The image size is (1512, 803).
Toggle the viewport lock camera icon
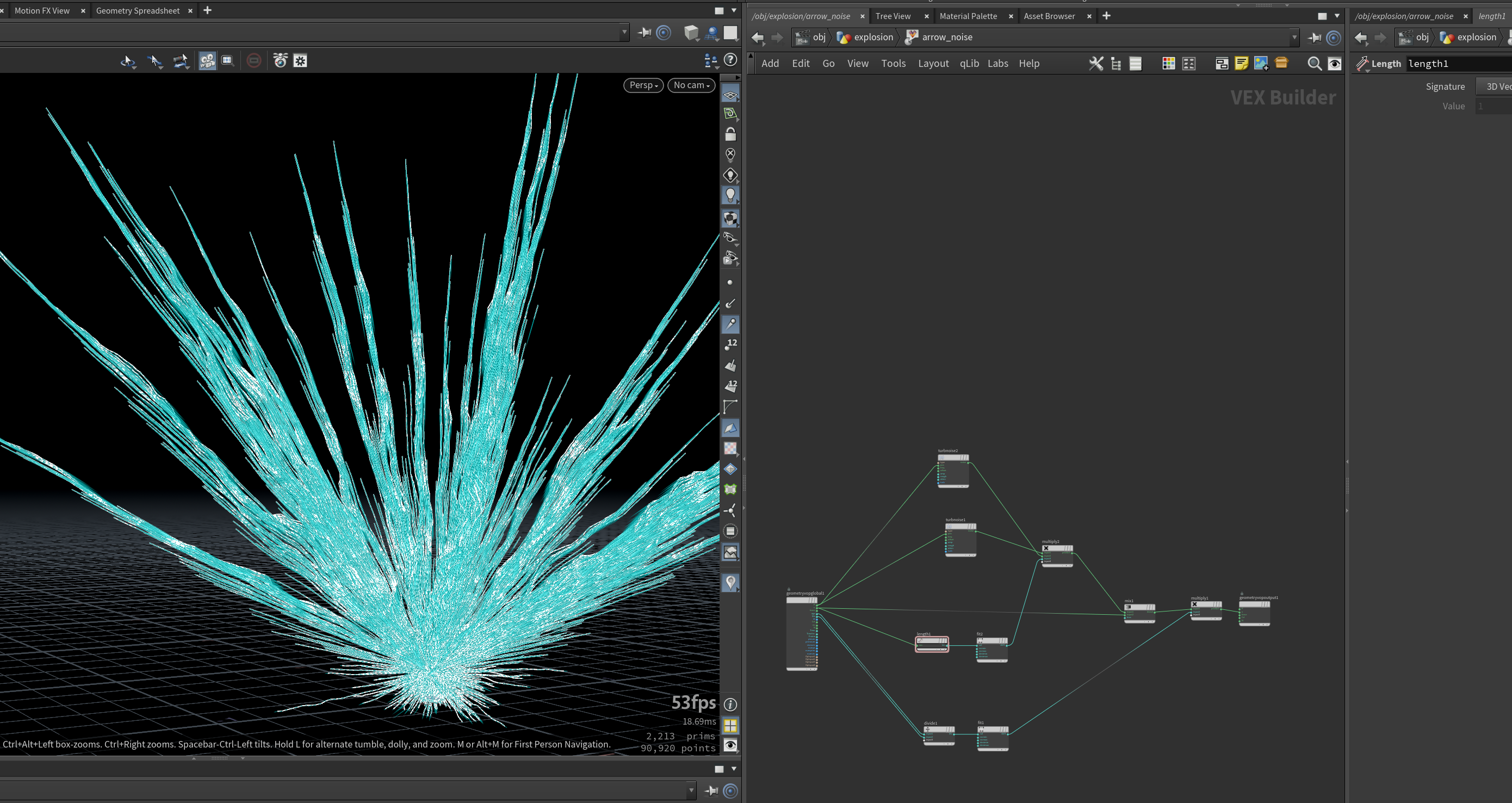730,134
